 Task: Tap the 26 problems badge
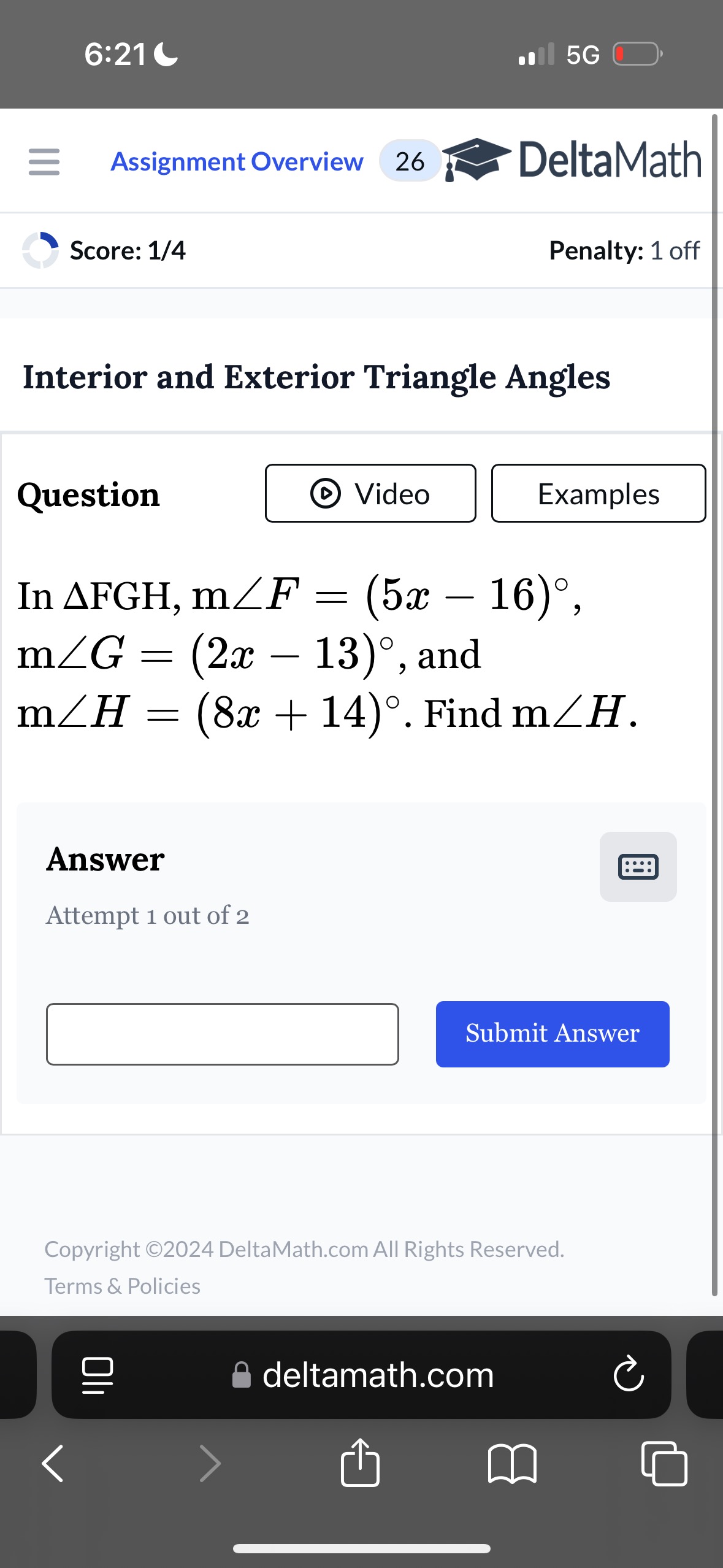coord(410,161)
